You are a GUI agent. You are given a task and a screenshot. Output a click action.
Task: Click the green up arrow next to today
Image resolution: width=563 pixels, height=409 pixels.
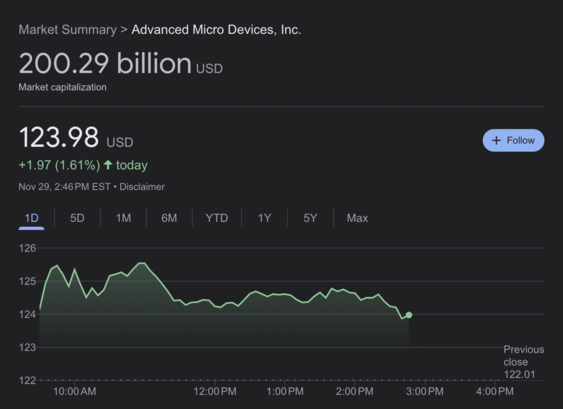108,165
